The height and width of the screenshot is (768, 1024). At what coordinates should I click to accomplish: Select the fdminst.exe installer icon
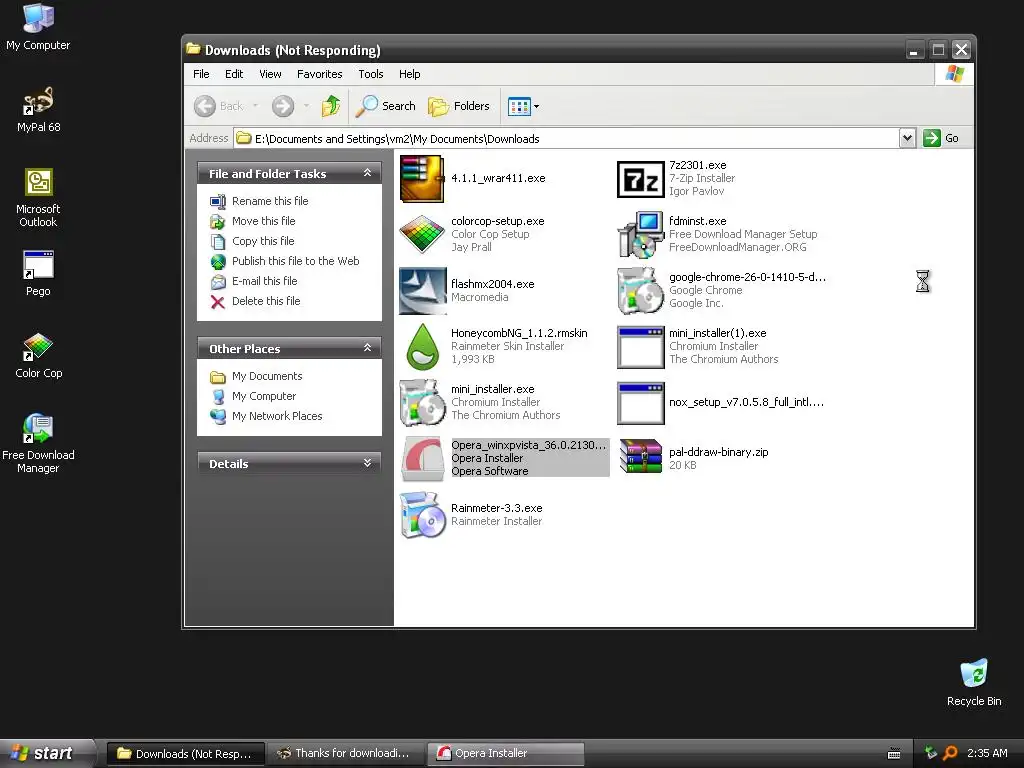point(641,234)
